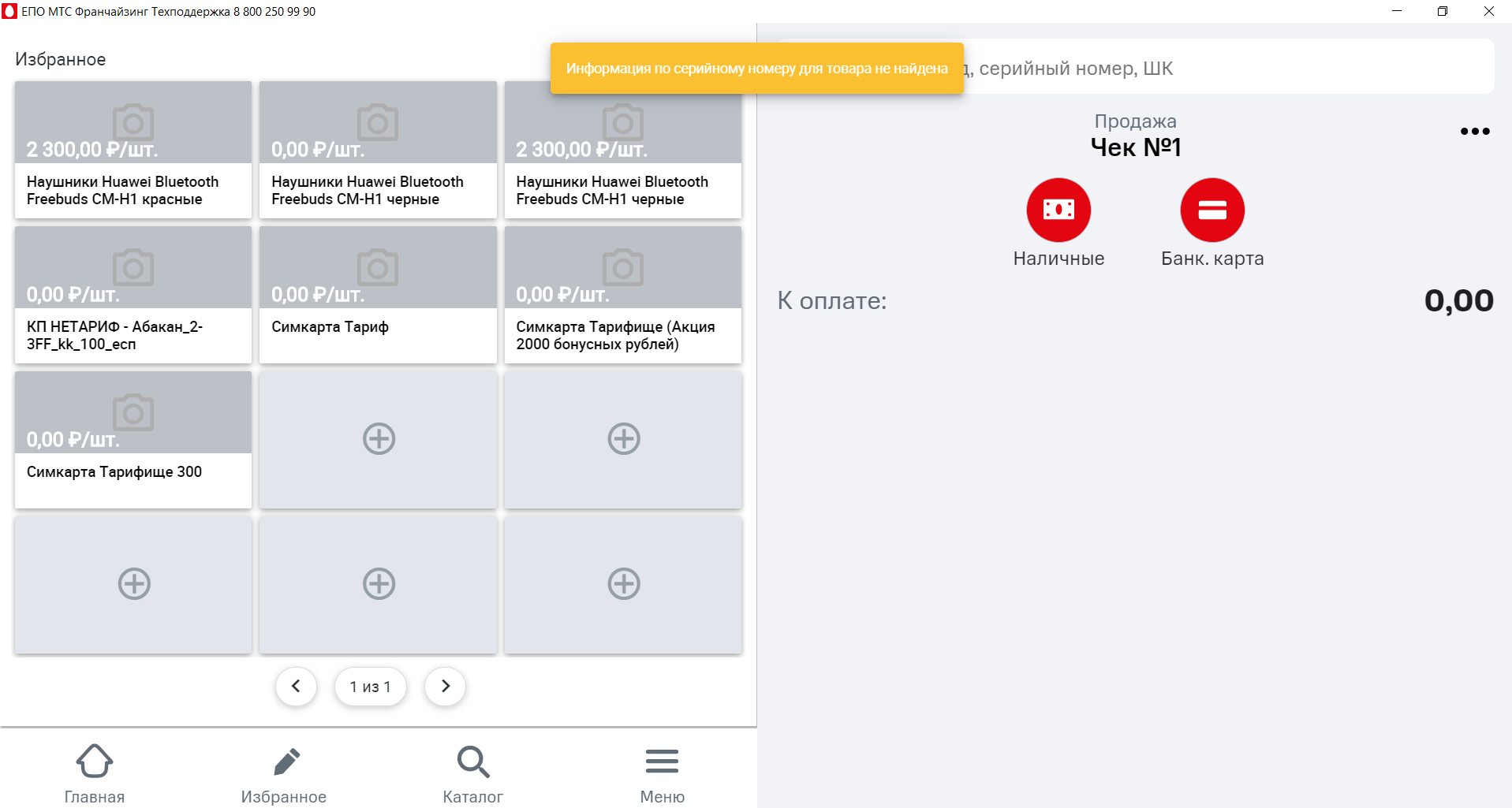The image size is (1512, 808).
Task: Add favorite in bottom-row middle empty slot
Action: pos(379,584)
